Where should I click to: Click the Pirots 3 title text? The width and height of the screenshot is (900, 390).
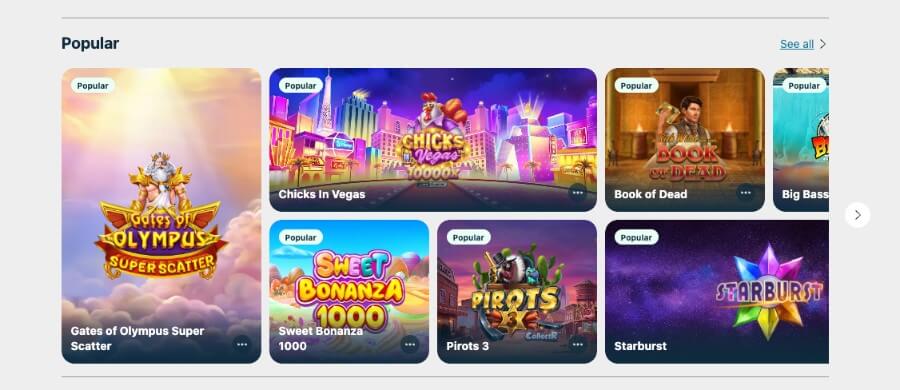[467, 346]
